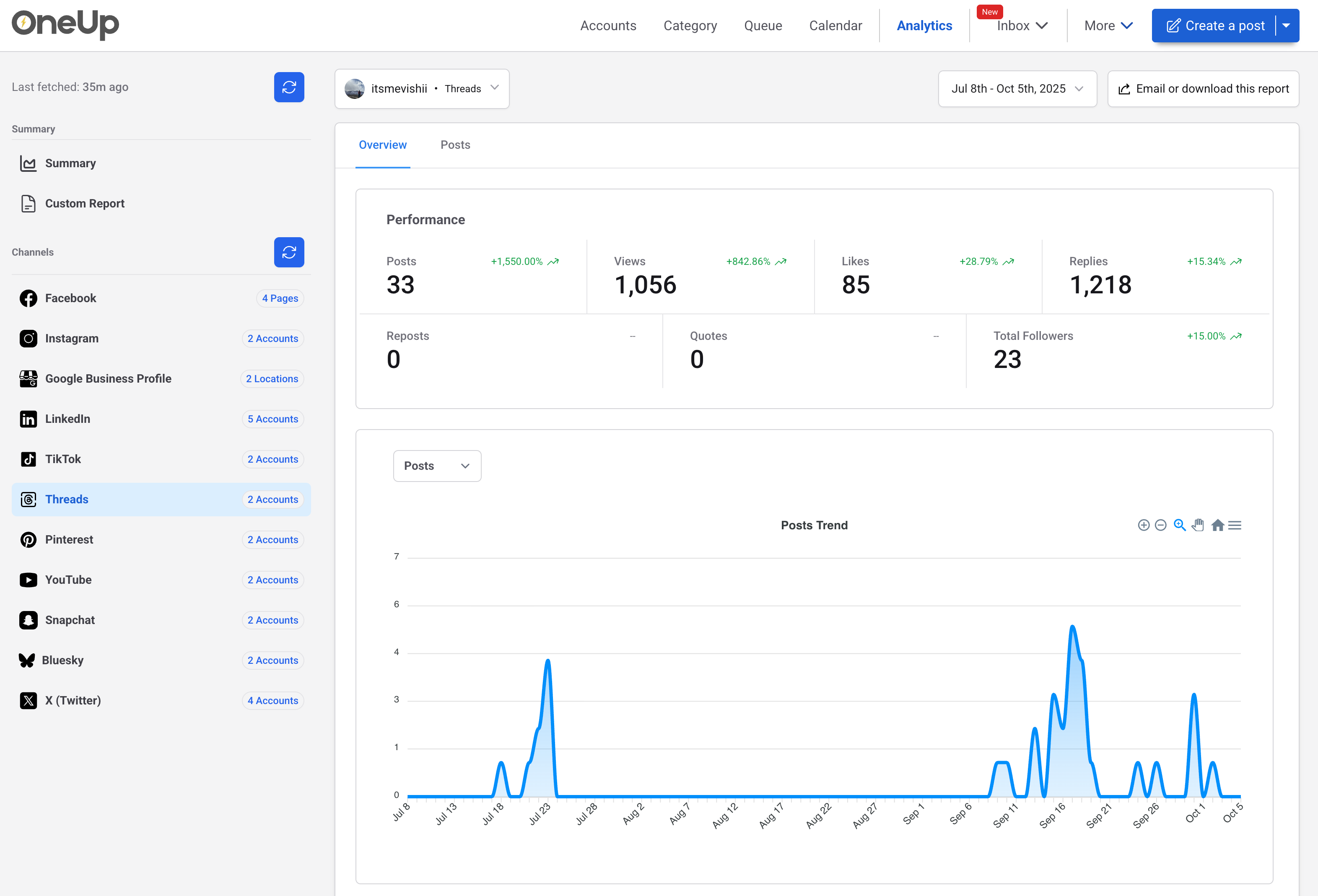The image size is (1318, 896).
Task: Open the Calendar menu item
Action: coord(835,26)
